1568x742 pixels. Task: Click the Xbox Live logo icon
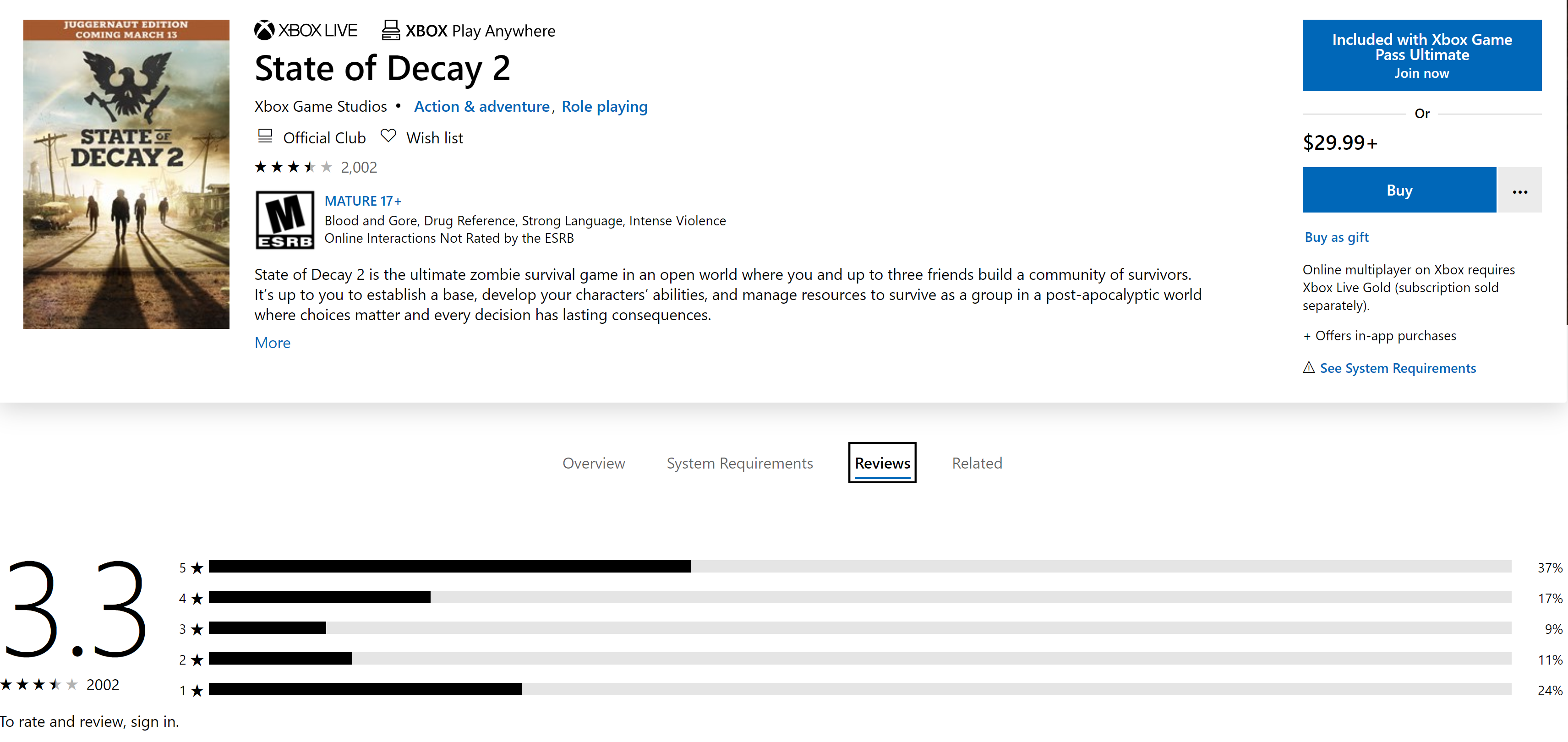point(264,30)
